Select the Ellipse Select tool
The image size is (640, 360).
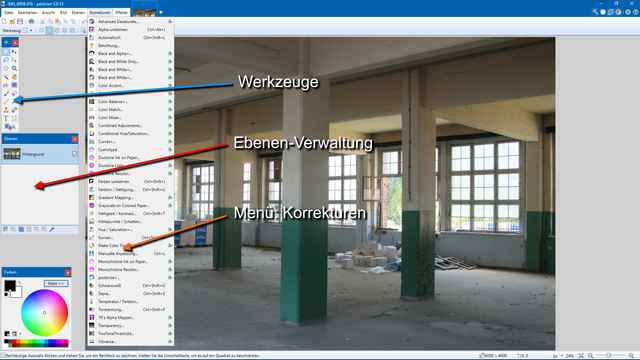[x=6, y=69]
